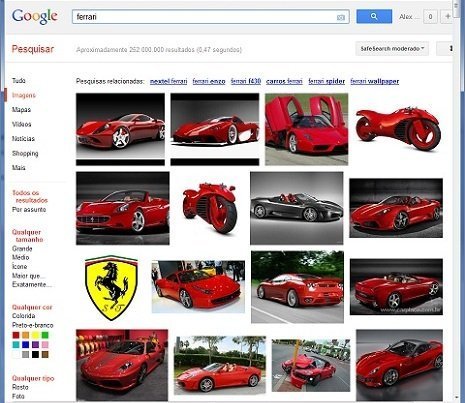Open the notifications counter showing 0
465x403 pixels.
pos(430,17)
